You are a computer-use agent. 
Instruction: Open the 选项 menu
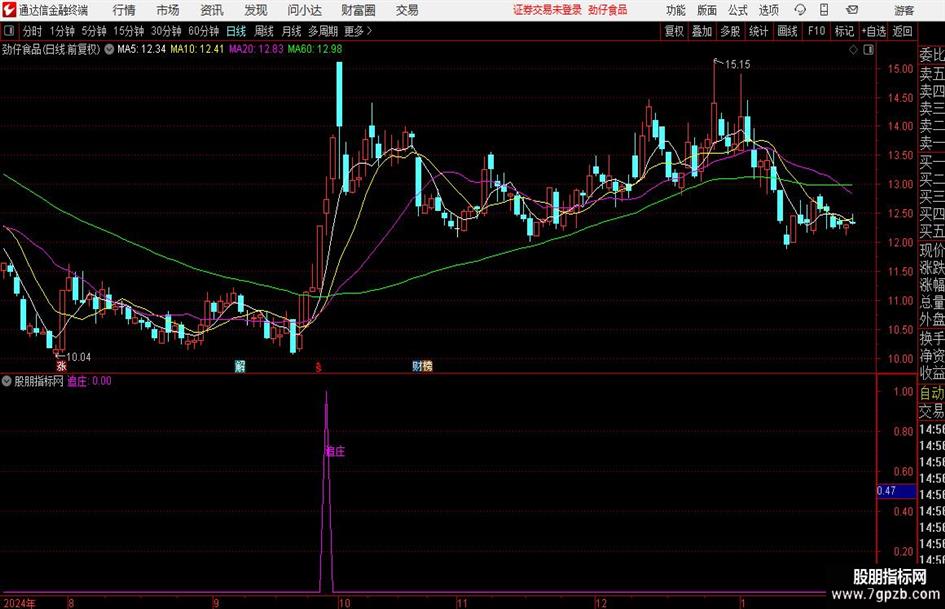768,10
